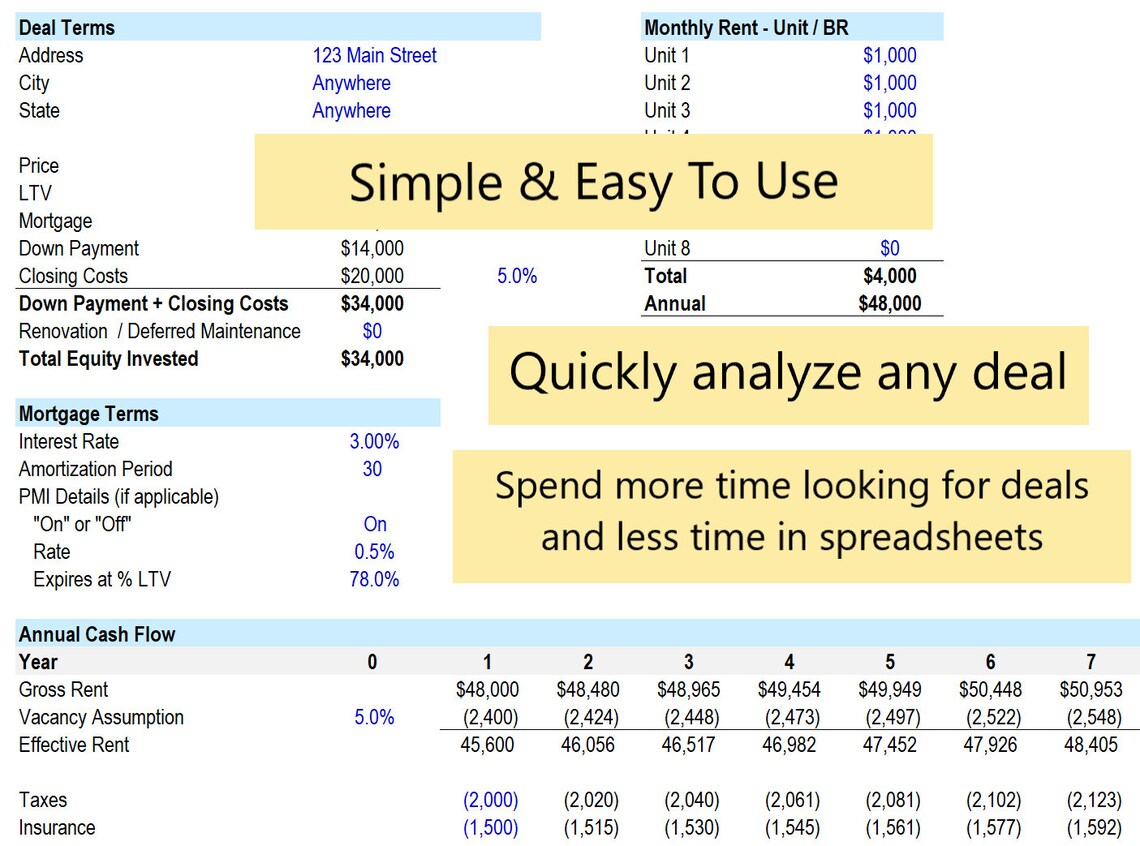1140x846 pixels.
Task: Select the Interest Rate value of 3.00%
Action: [x=374, y=441]
